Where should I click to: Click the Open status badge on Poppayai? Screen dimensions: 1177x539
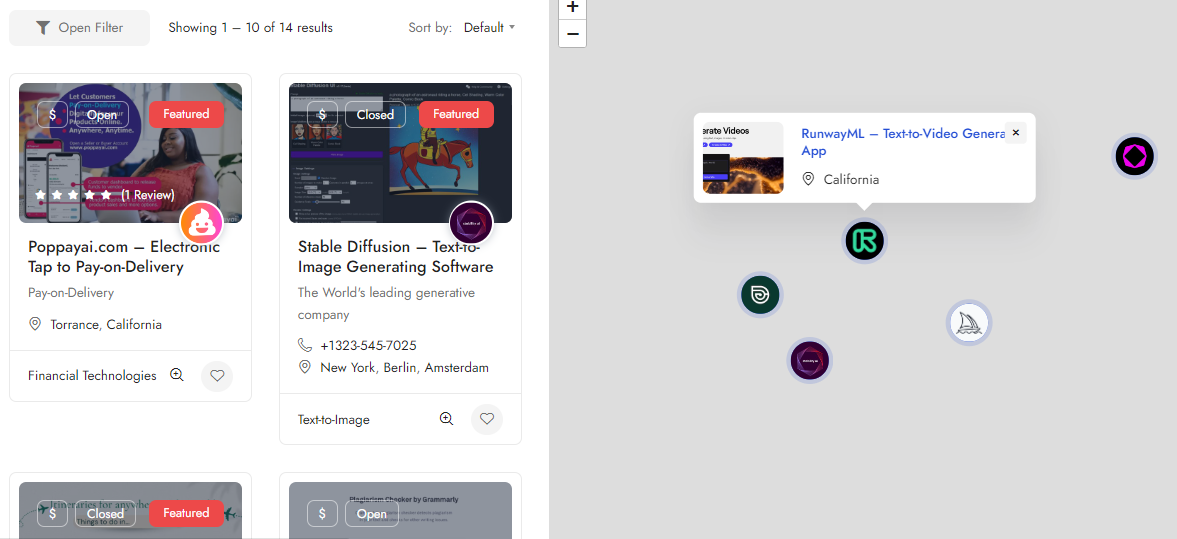coord(101,115)
